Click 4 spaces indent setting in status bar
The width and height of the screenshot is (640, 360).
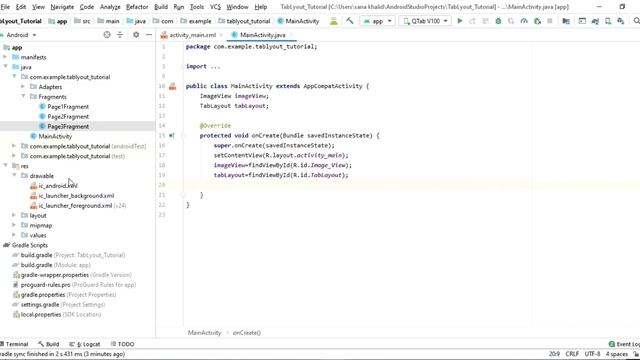(x=616, y=354)
